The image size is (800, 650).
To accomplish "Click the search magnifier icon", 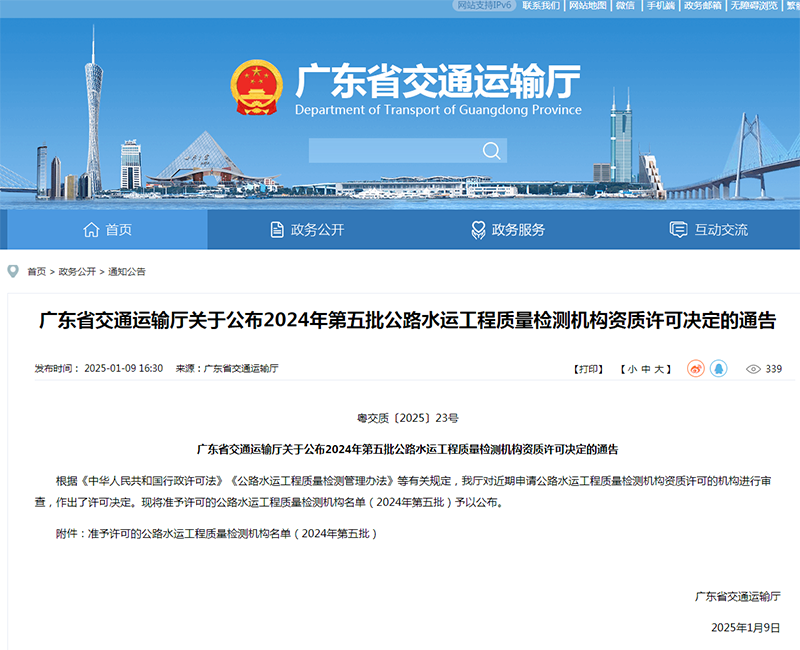I will [x=491, y=151].
